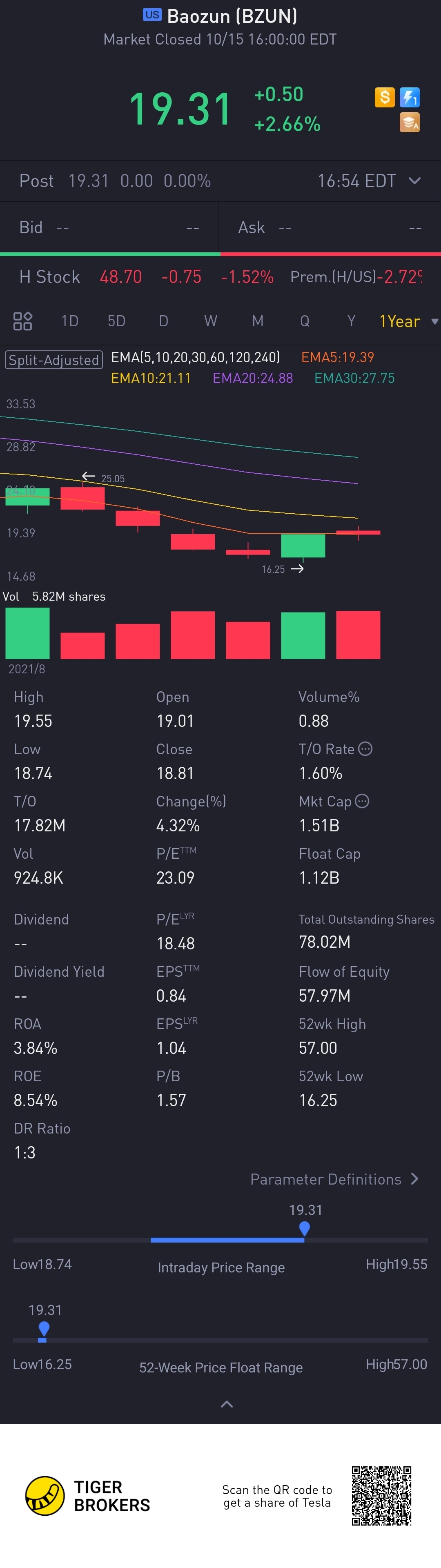Open the 1Year period dropdown arrow
This screenshot has width=441, height=1568.
pyautogui.click(x=434, y=321)
